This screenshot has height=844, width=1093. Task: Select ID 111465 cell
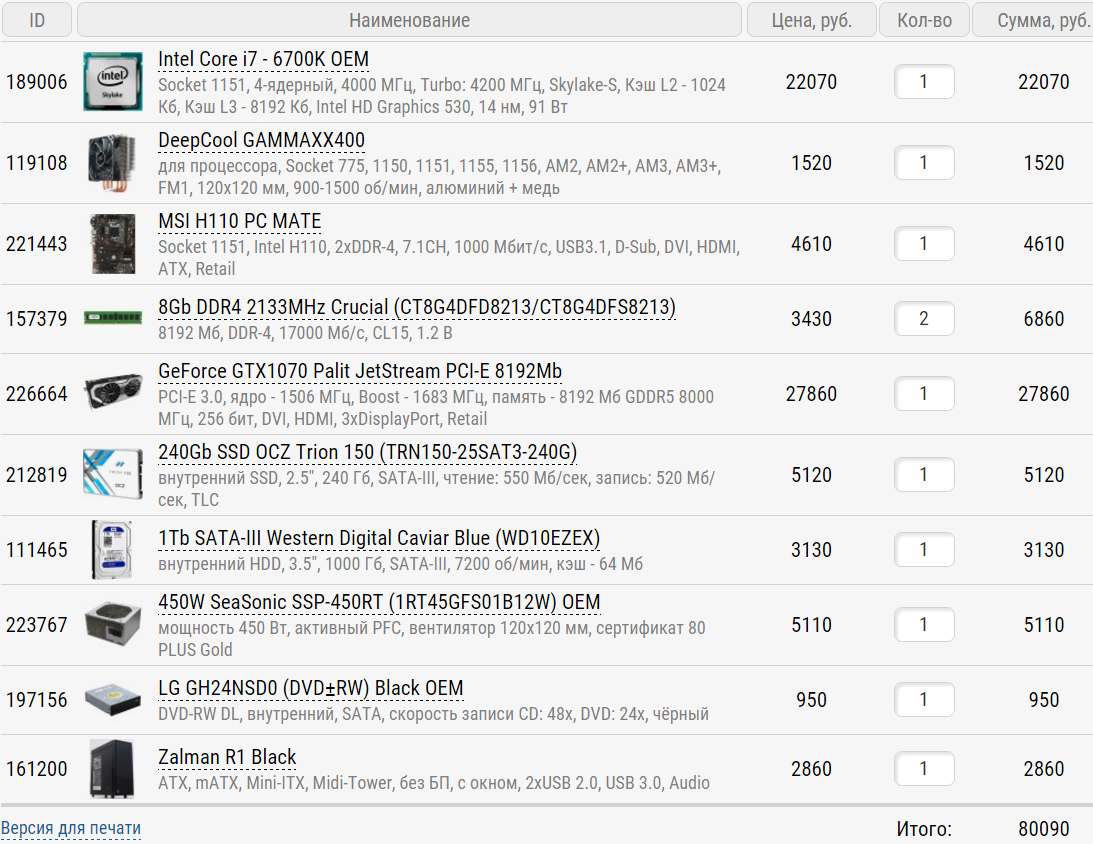coord(37,550)
